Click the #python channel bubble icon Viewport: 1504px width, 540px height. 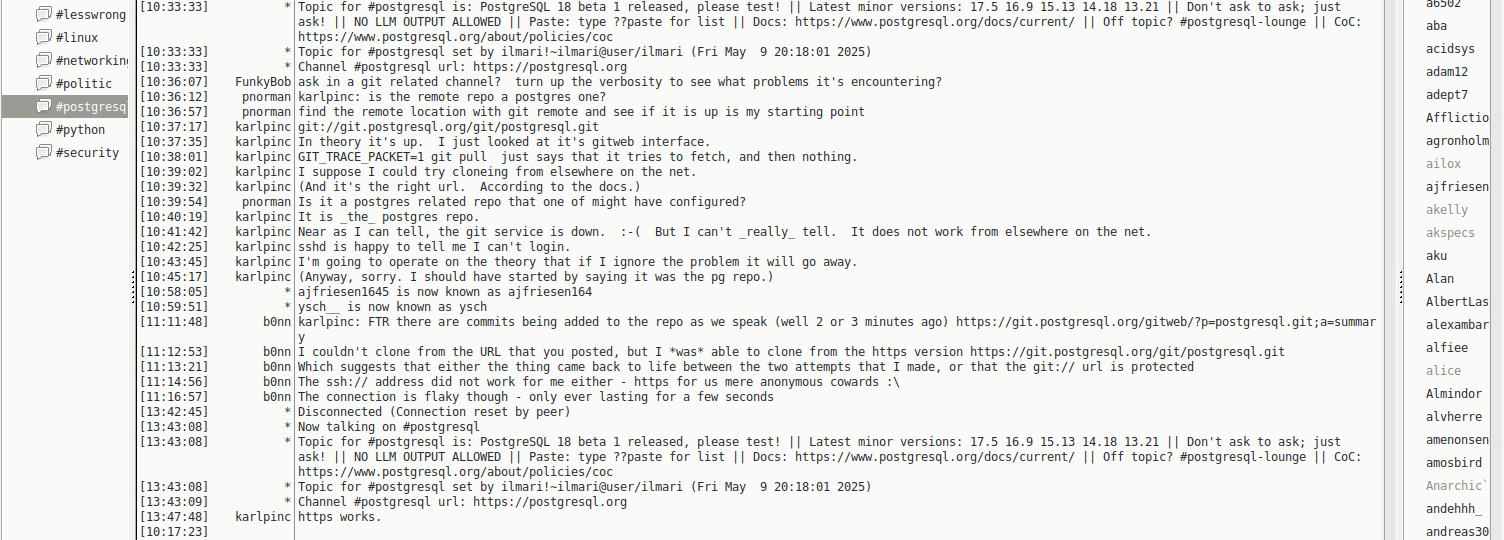coord(43,130)
